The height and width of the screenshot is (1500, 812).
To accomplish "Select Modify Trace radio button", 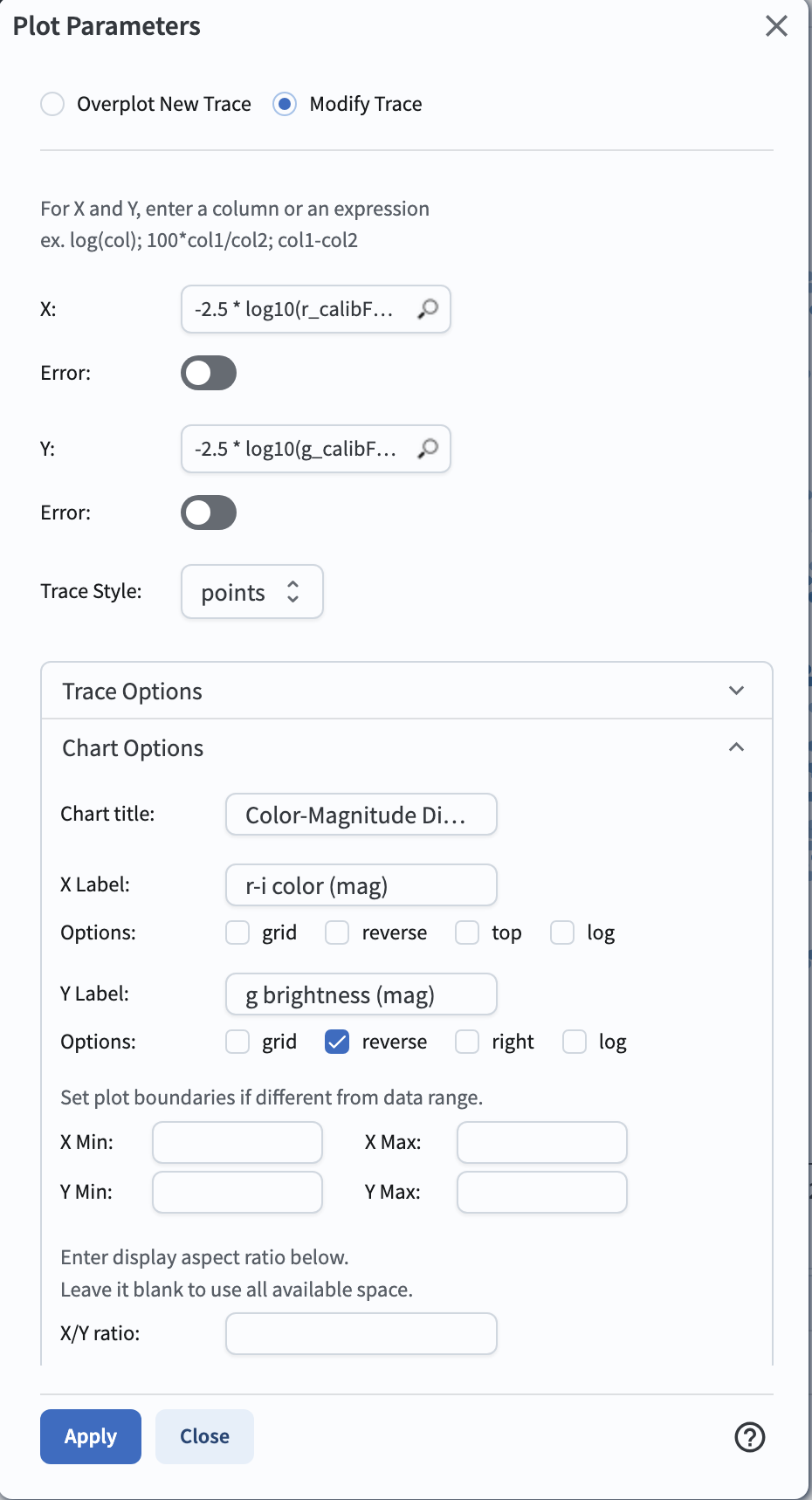I will click(285, 104).
